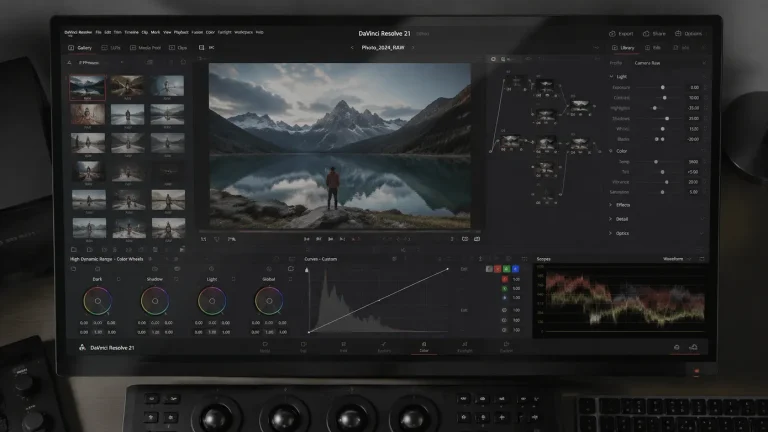The width and height of the screenshot is (768, 432).
Task: Click the DaVinci Resolve logo in bottom bar
Action: tap(82, 347)
